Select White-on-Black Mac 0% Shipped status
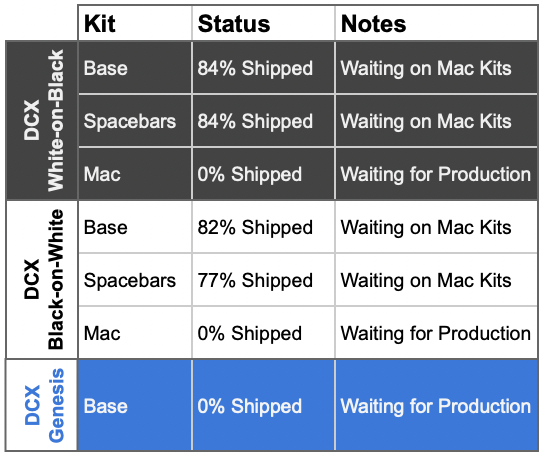This screenshot has width=543, height=456. (x=263, y=173)
